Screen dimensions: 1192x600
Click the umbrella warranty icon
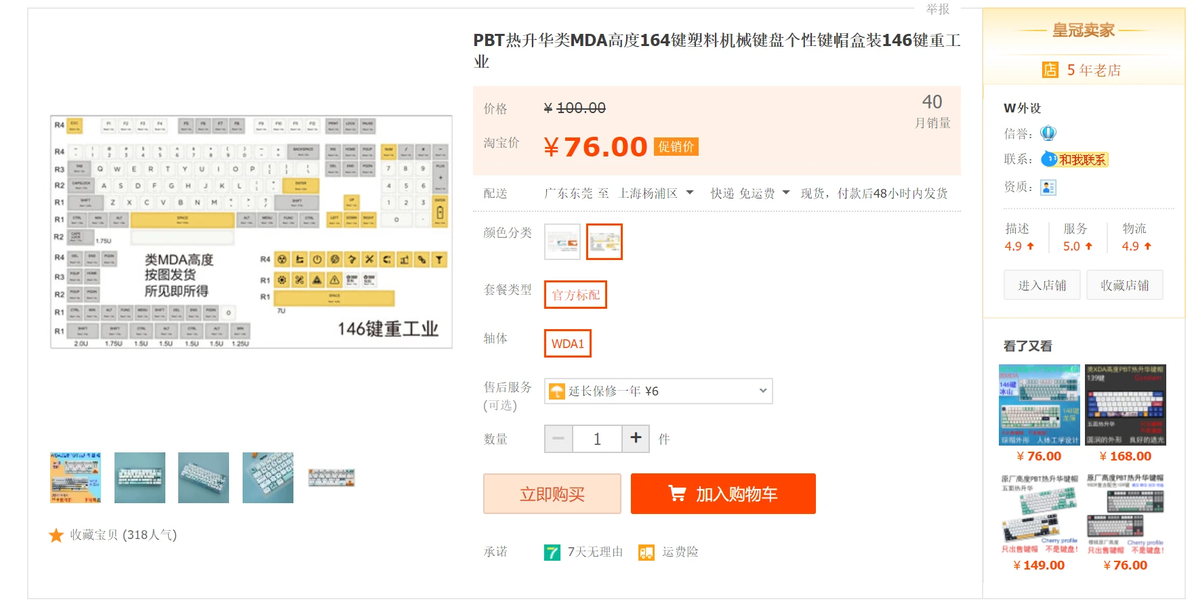coord(557,391)
